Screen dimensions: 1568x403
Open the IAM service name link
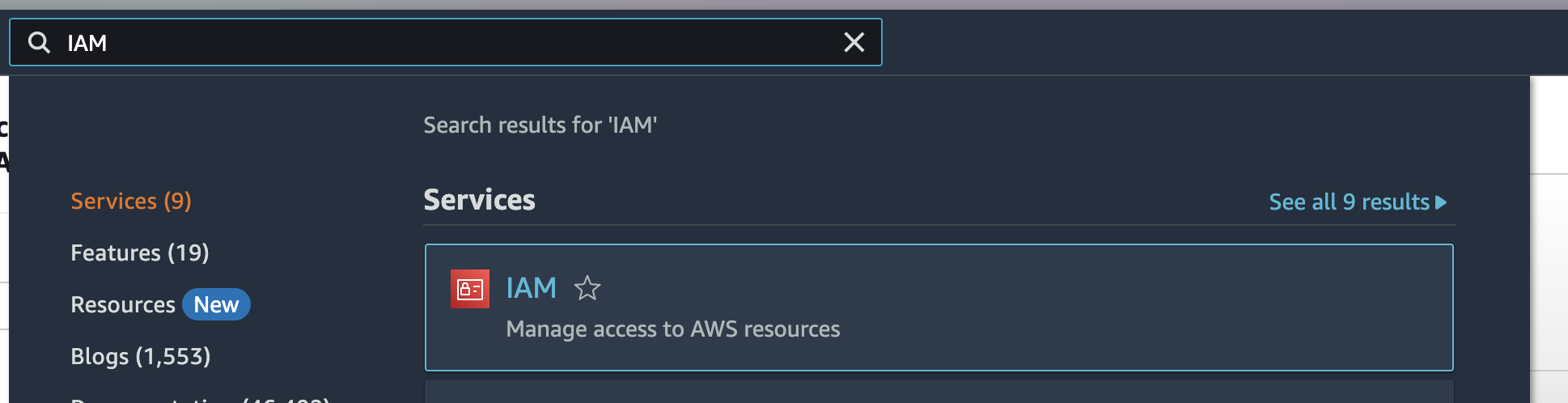coord(531,288)
